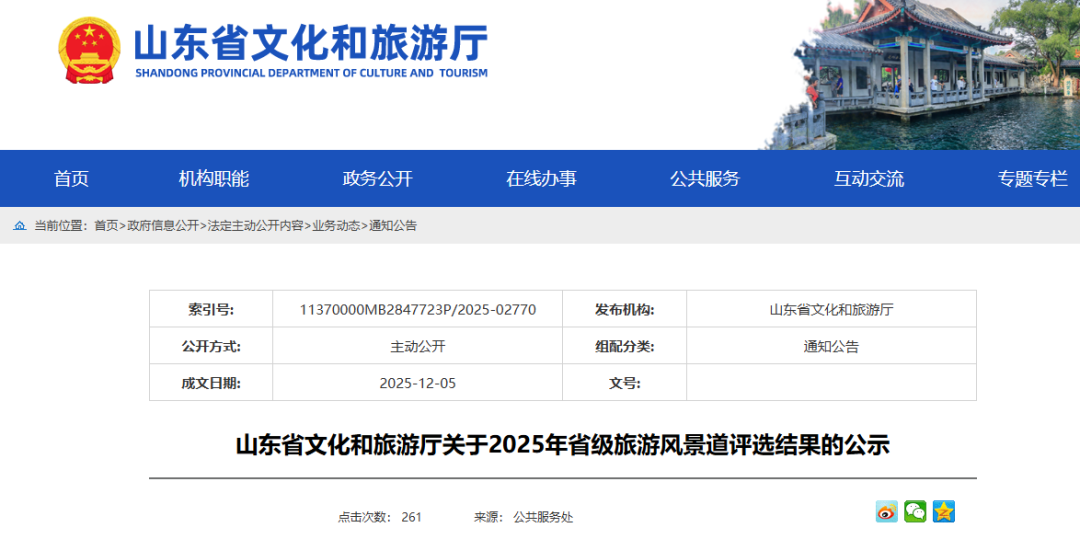Open the 政务公开 navigation item
Screen dimensions: 1080x539
pos(377,179)
